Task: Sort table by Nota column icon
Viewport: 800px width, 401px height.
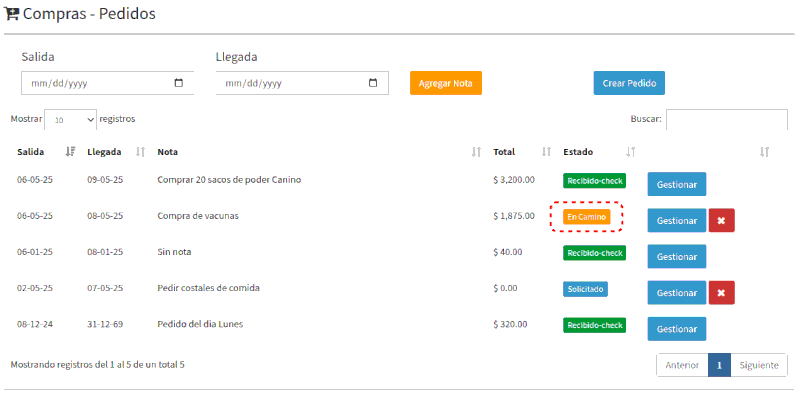Action: coord(477,152)
